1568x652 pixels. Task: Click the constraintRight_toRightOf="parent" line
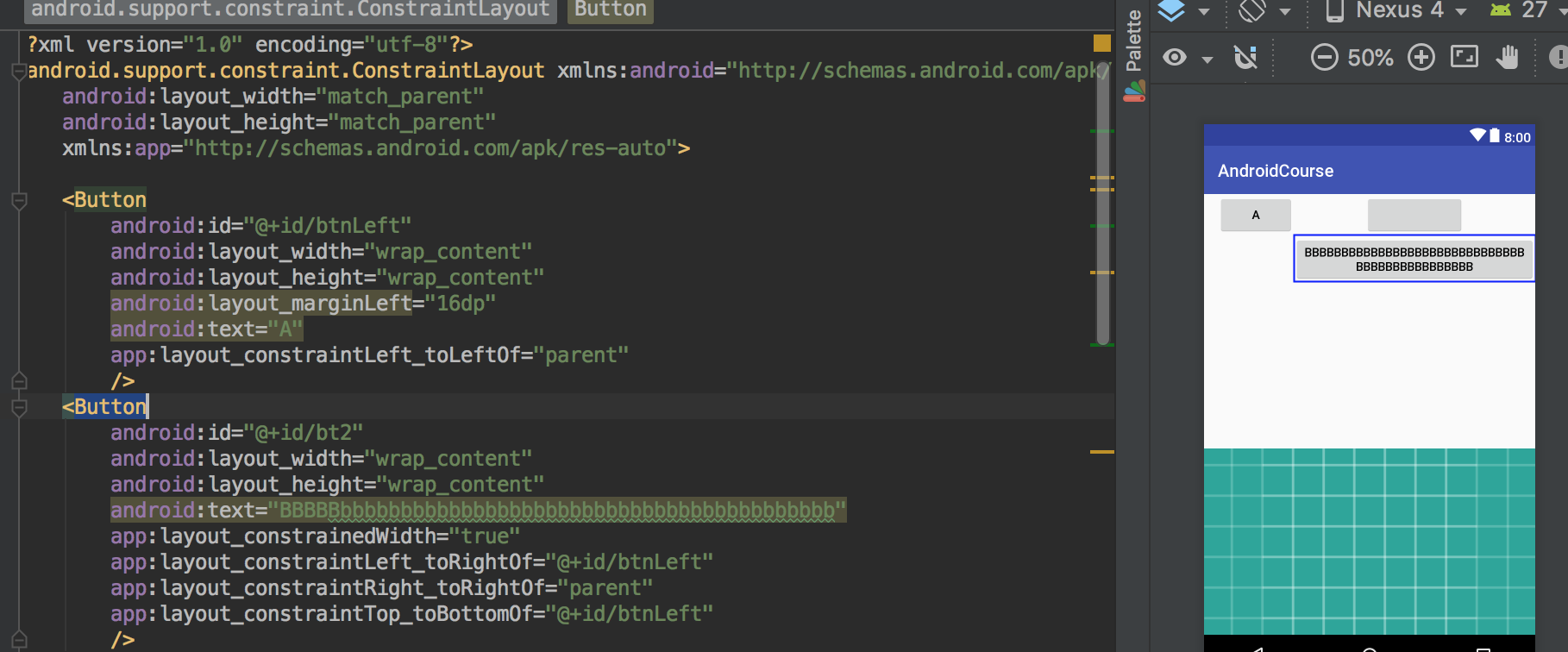(381, 588)
